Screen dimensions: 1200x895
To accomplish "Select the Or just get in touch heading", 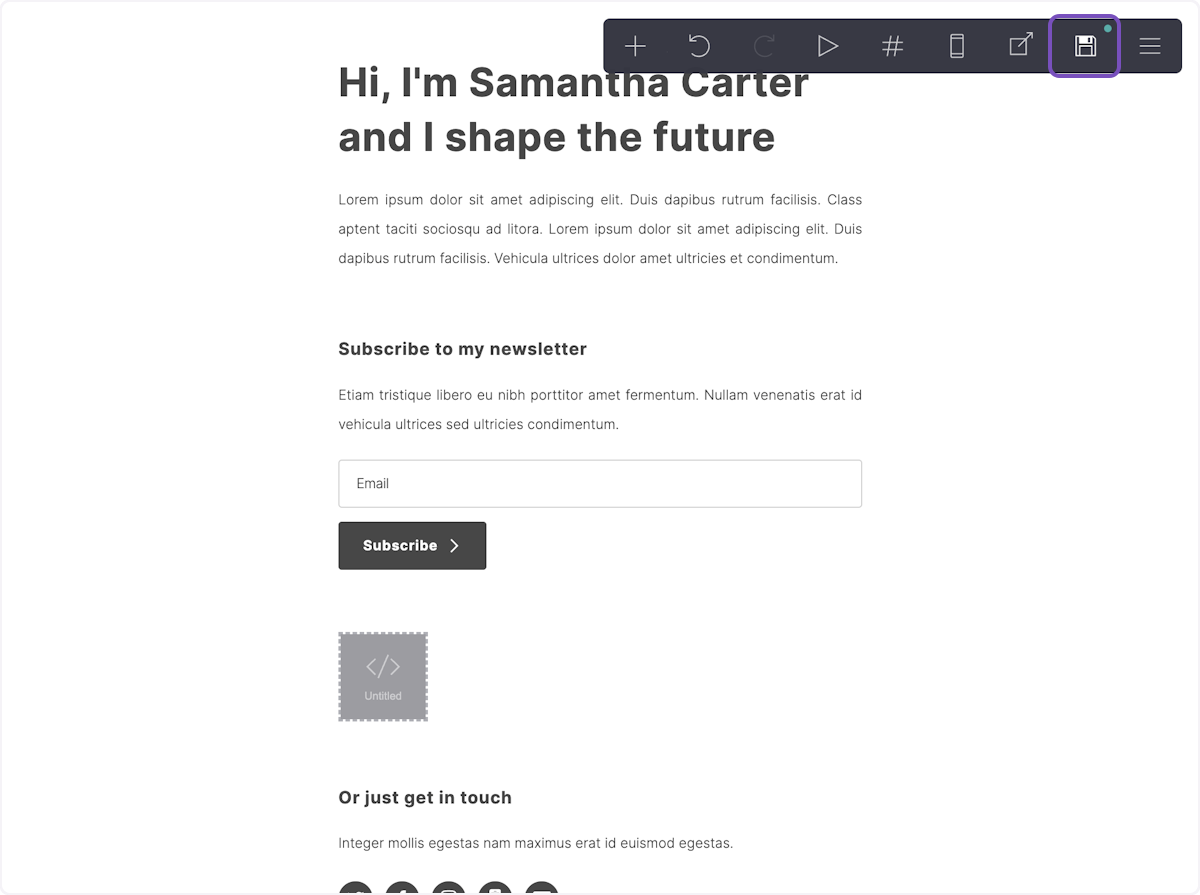I will pos(425,797).
